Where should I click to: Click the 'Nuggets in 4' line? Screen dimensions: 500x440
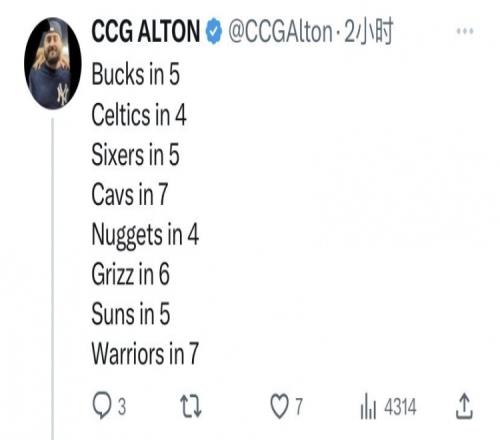point(145,235)
